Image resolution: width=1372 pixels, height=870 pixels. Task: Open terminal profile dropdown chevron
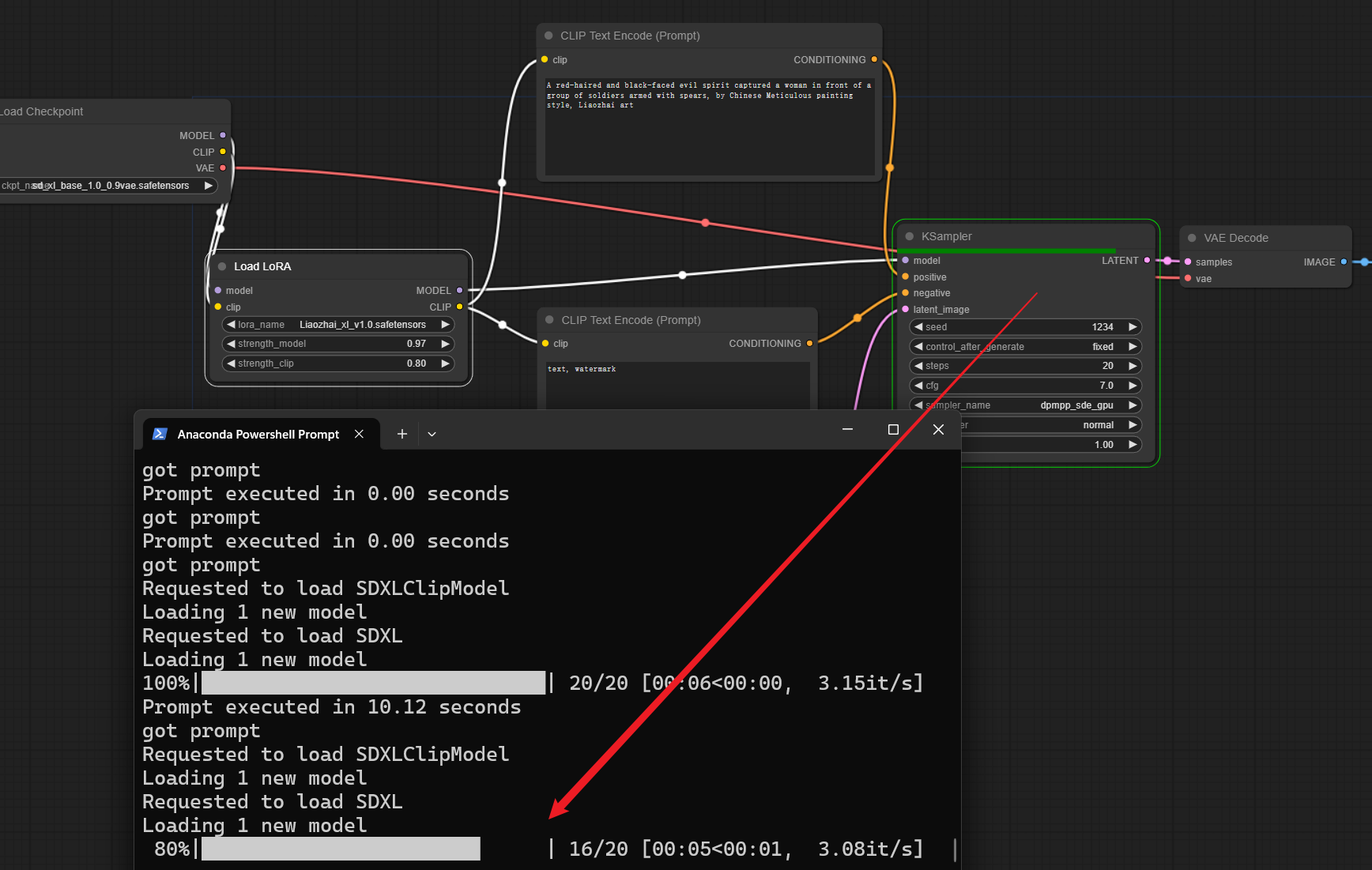pyautogui.click(x=432, y=434)
